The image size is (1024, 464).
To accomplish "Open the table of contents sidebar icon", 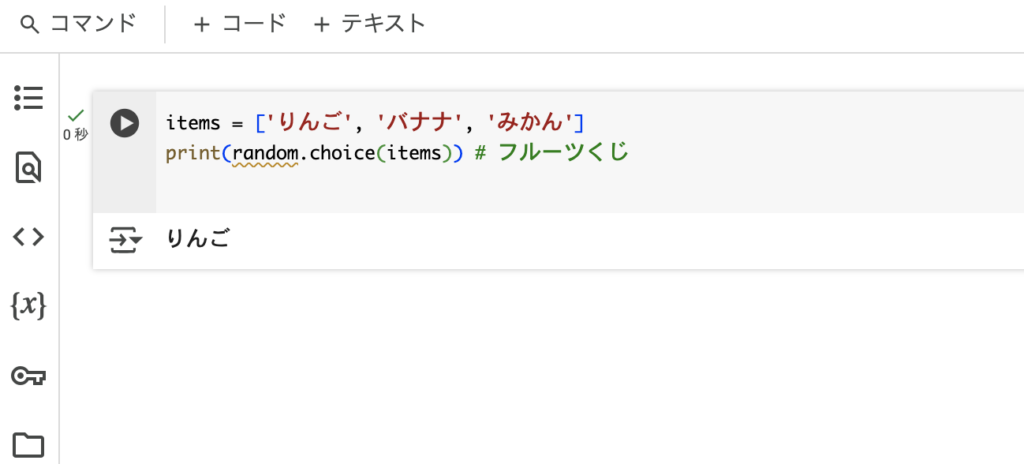I will (x=29, y=98).
